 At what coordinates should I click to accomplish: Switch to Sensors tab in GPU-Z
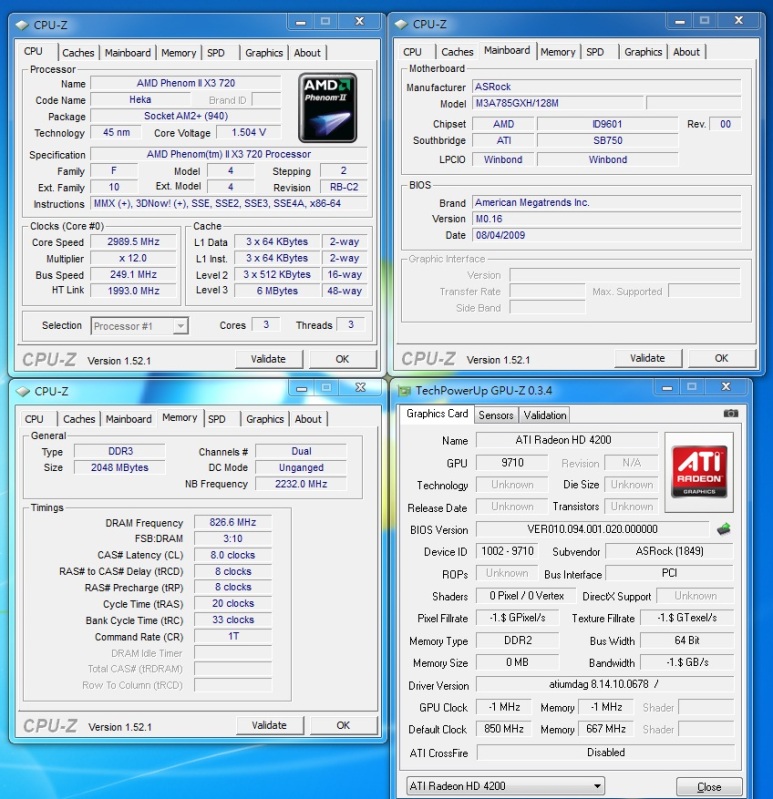click(x=496, y=415)
